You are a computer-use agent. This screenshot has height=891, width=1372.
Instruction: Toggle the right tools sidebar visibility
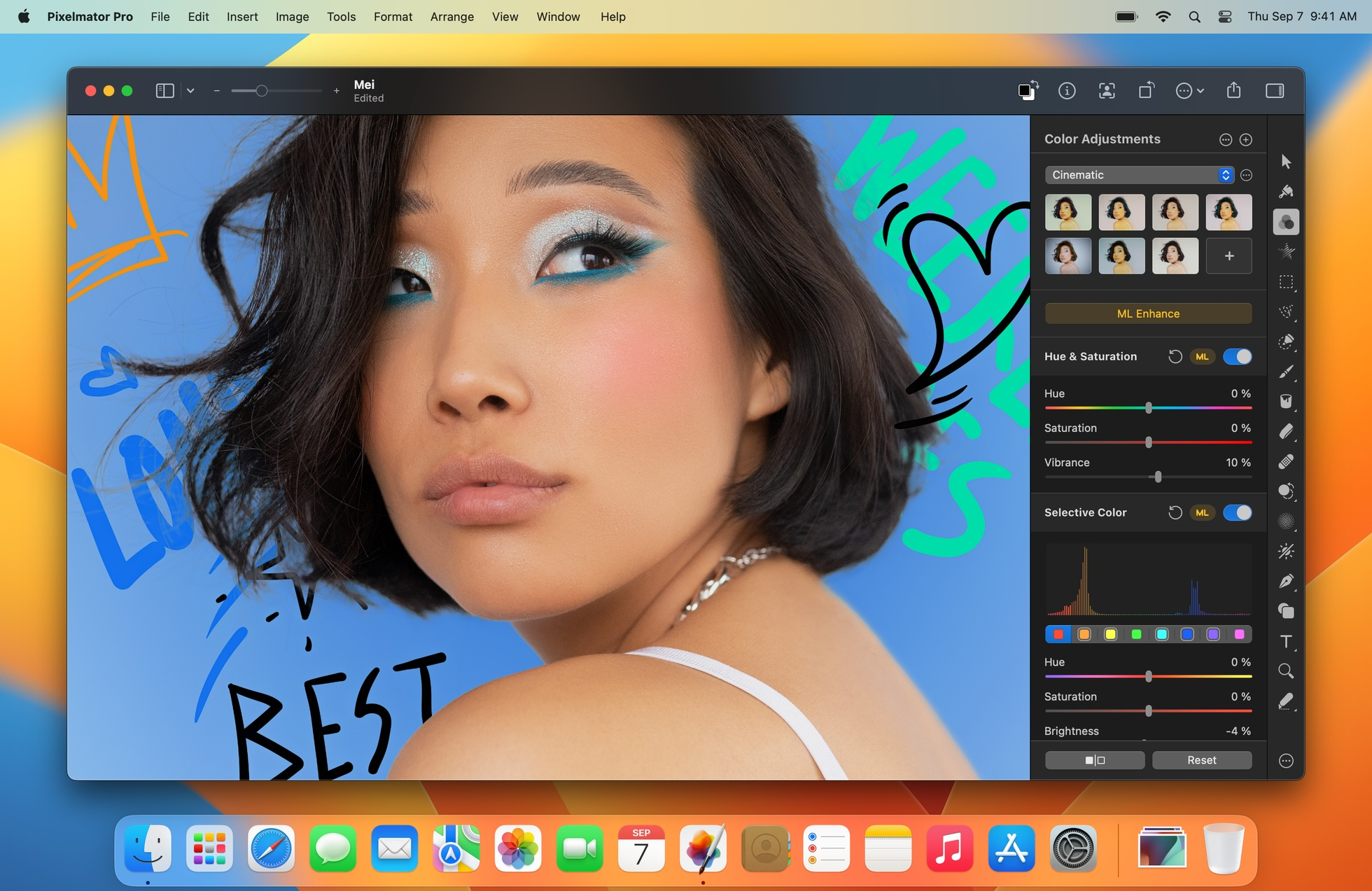[1275, 90]
